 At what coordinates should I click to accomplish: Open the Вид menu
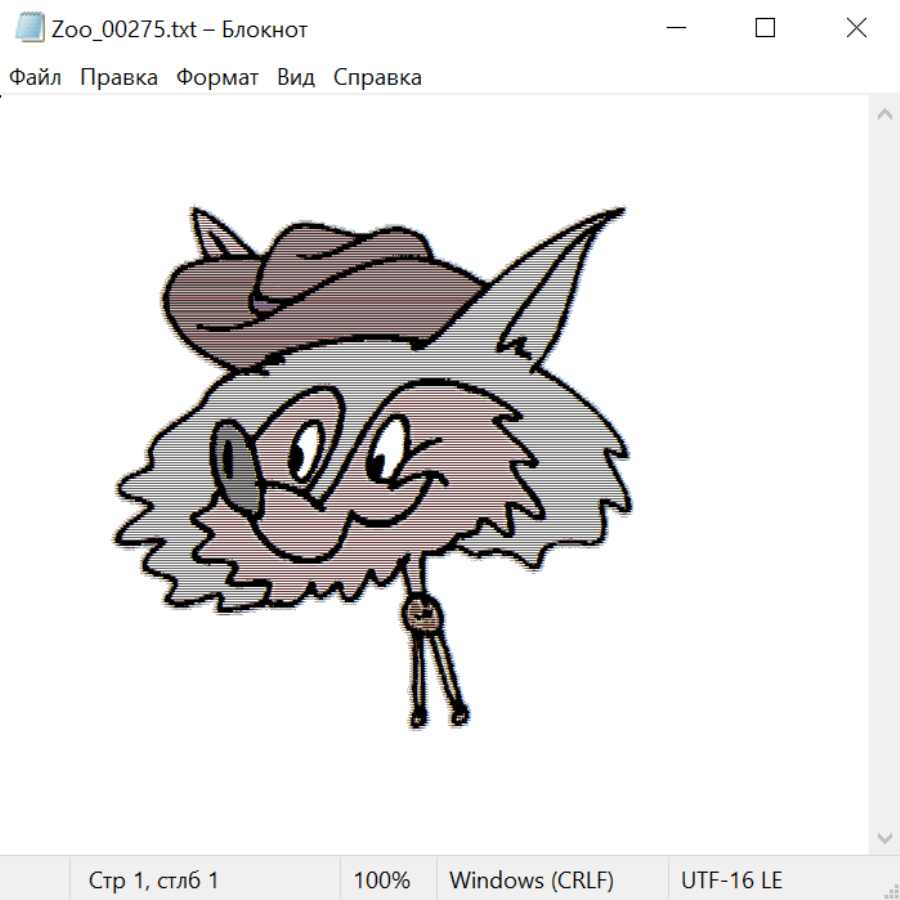point(296,78)
